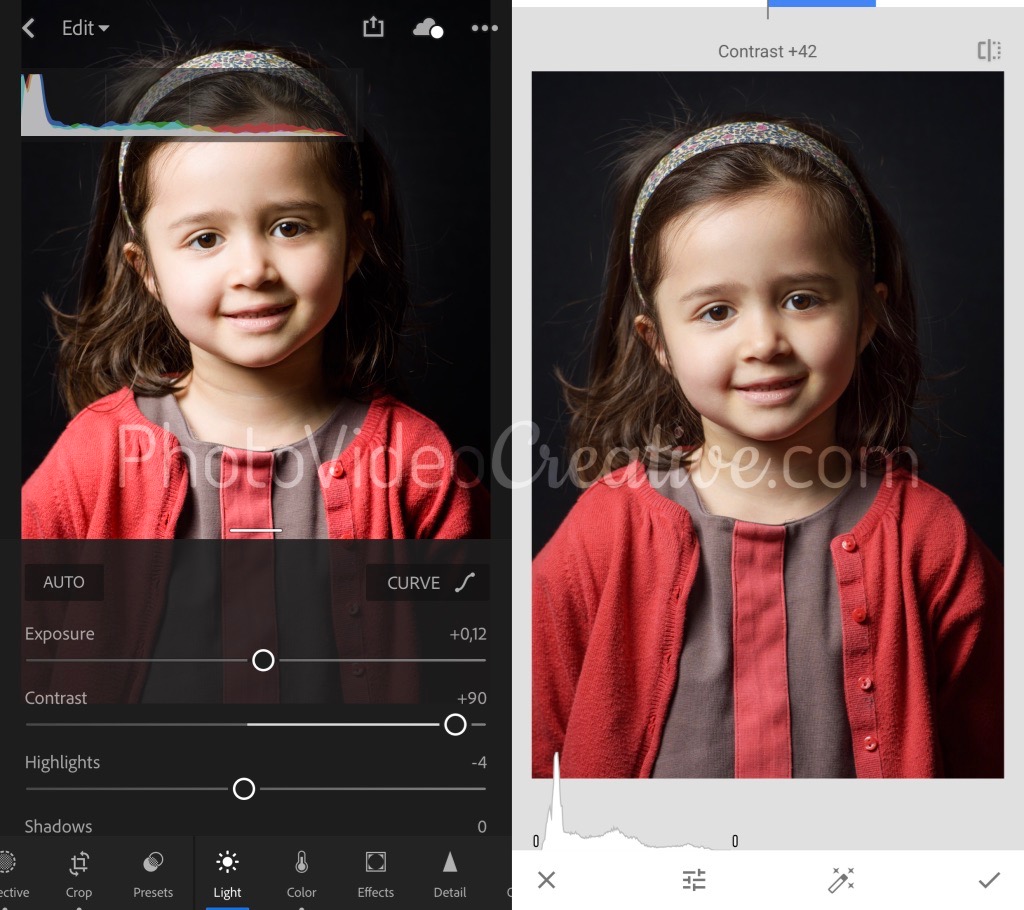This screenshot has height=910, width=1024.
Task: Toggle the before/after compare icon in Snapseed
Action: point(989,50)
